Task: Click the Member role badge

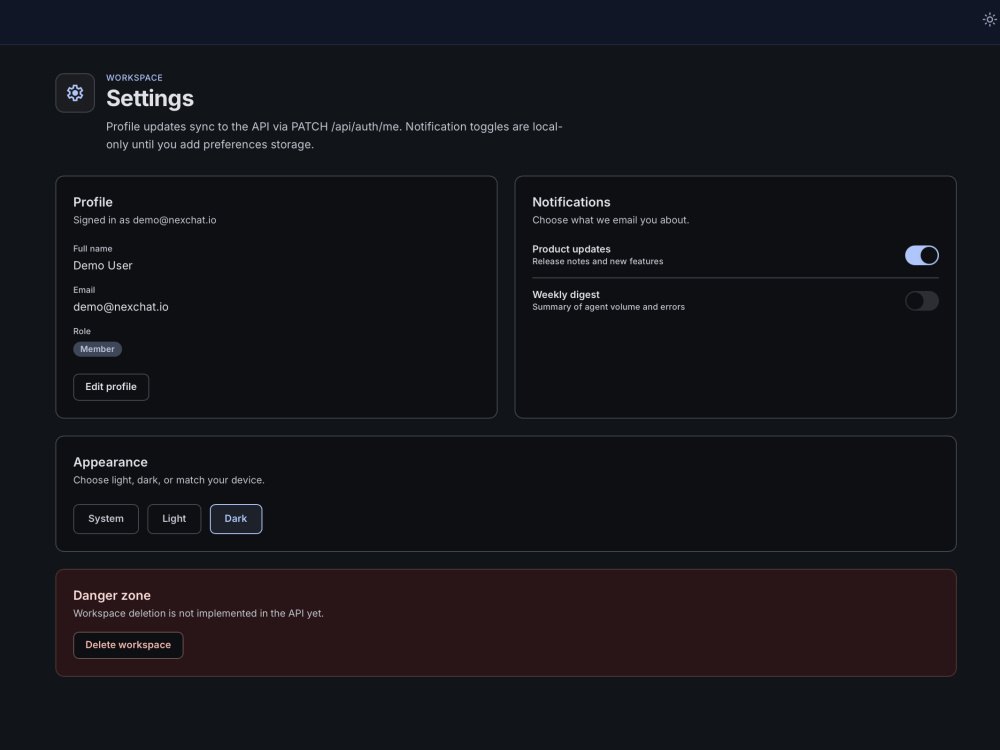Action: (x=98, y=349)
